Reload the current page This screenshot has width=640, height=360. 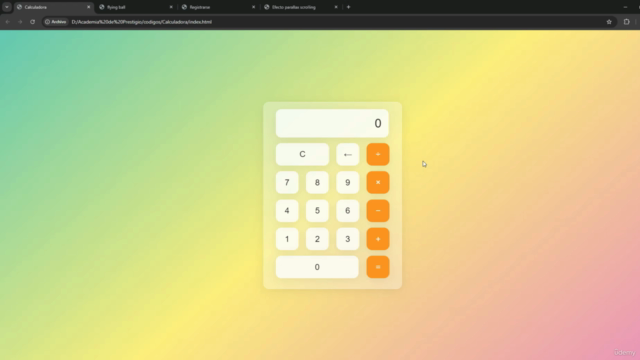pos(33,22)
